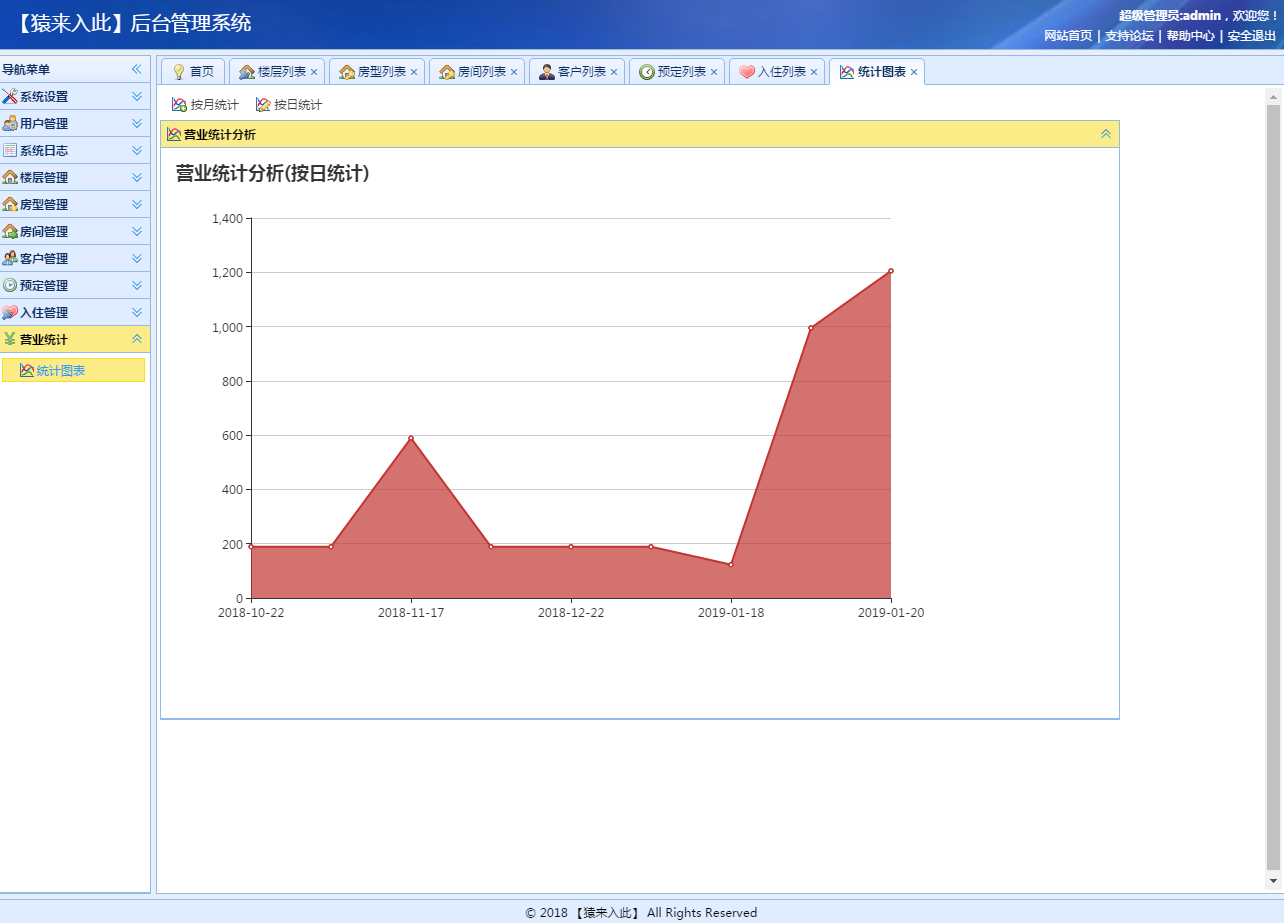This screenshot has width=1284, height=923.
Task: Click the 1,400 y-axis label
Action: (228, 219)
